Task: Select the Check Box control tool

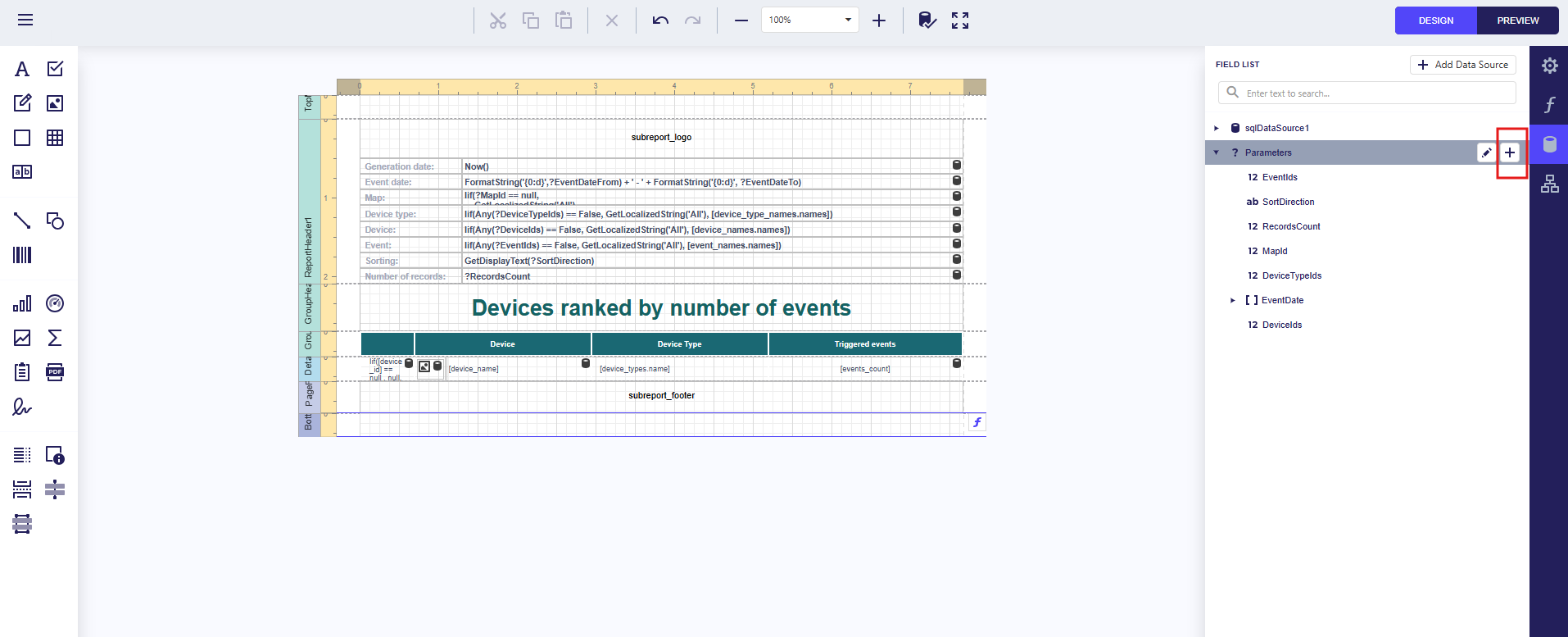Action: tap(55, 69)
